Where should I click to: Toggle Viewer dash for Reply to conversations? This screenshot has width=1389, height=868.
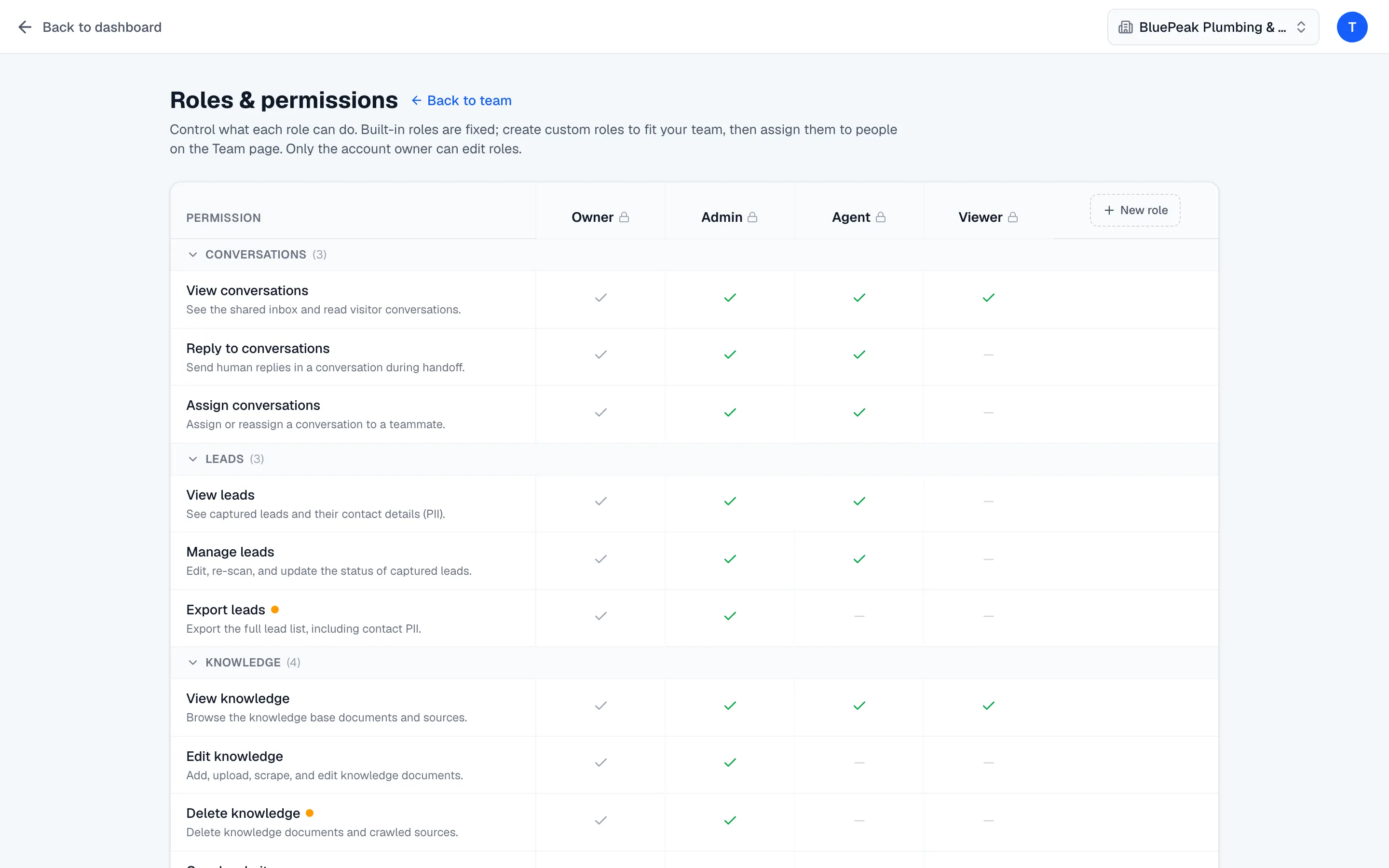988,355
